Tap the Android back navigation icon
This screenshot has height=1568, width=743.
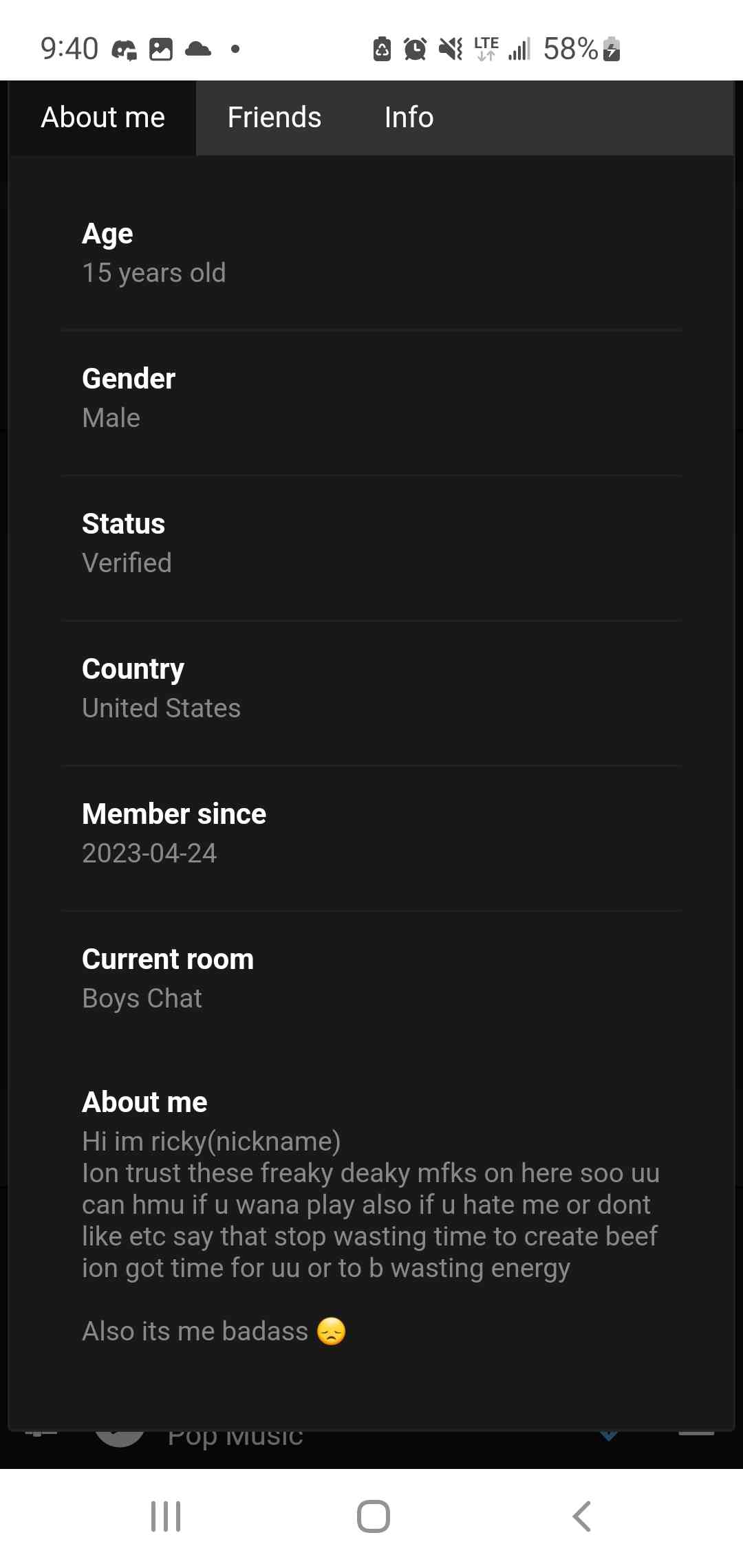[x=582, y=1516]
